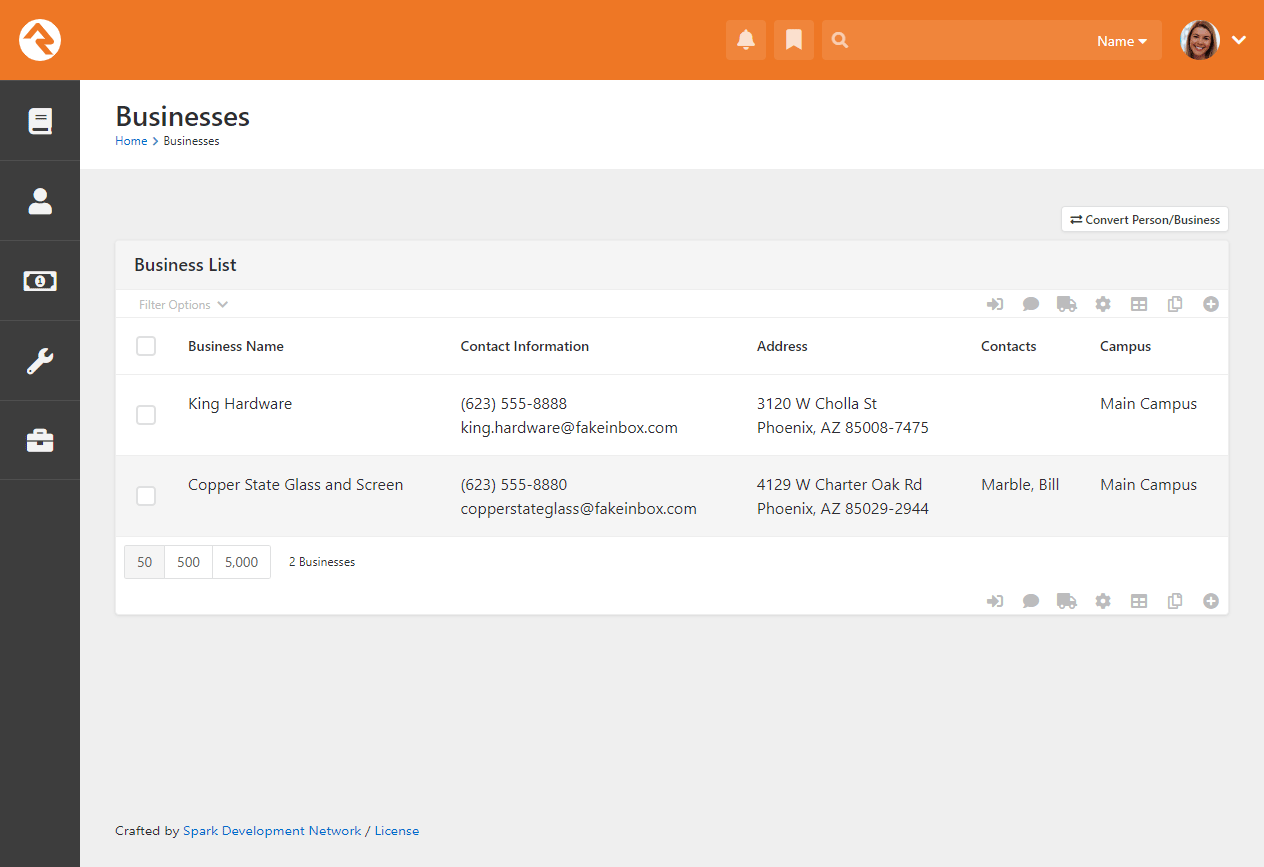Click the 2 Businesses count text
The height and width of the screenshot is (867, 1264).
322,562
